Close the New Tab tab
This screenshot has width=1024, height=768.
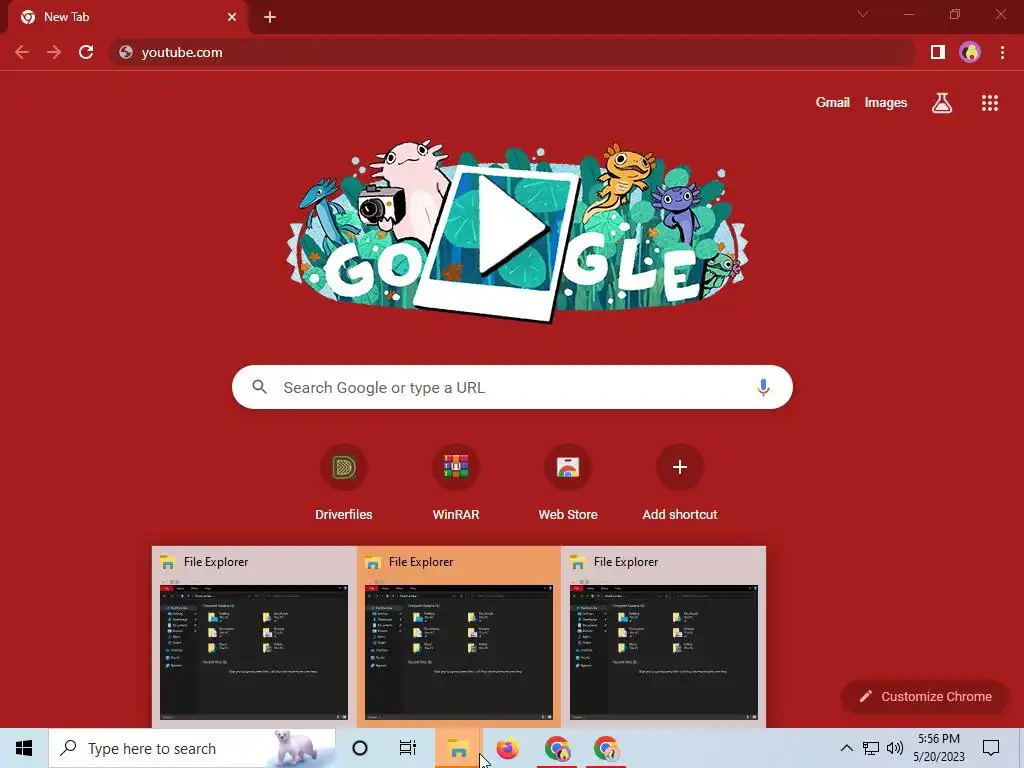click(x=232, y=17)
